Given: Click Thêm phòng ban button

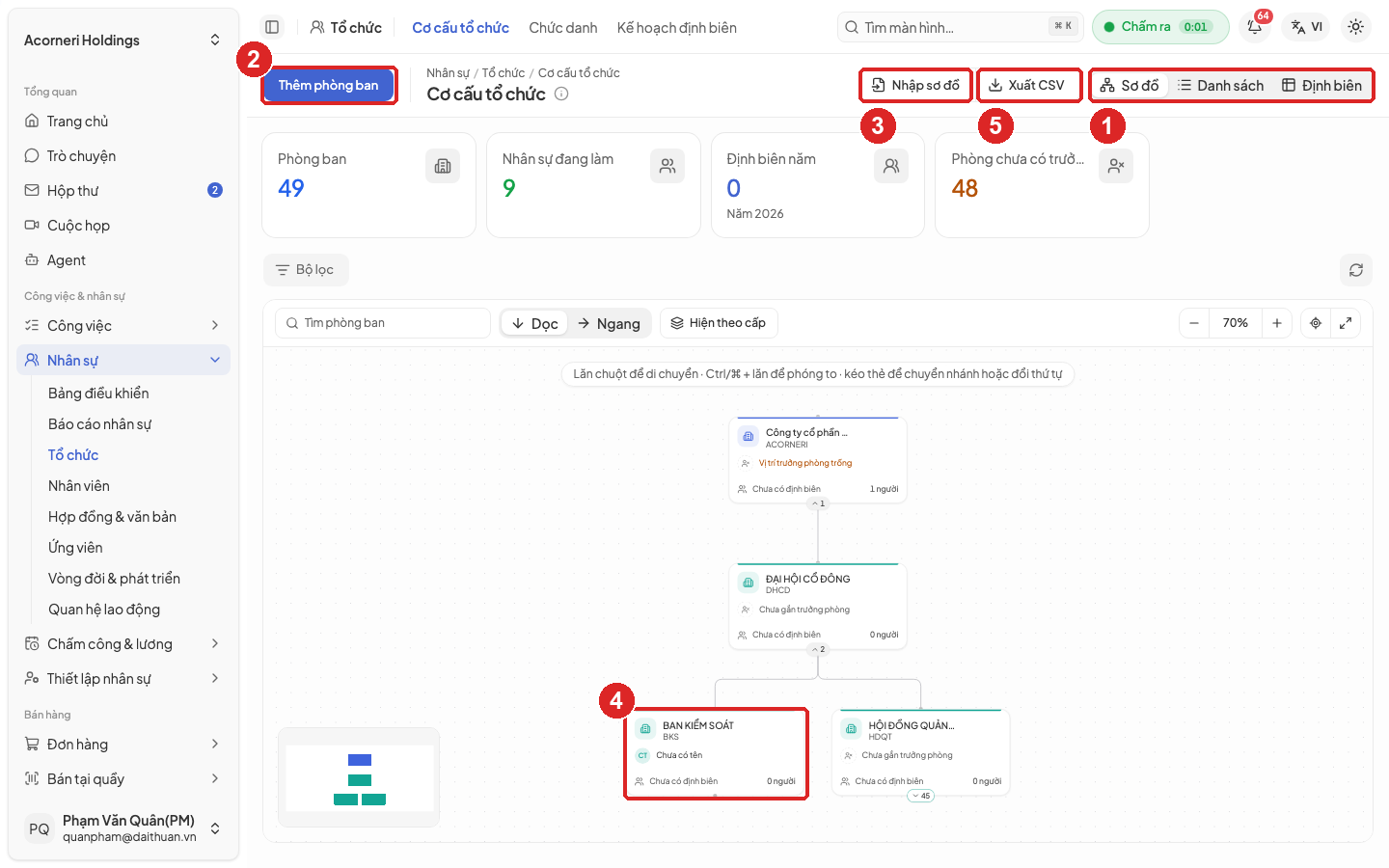Looking at the screenshot, I should 328,85.
